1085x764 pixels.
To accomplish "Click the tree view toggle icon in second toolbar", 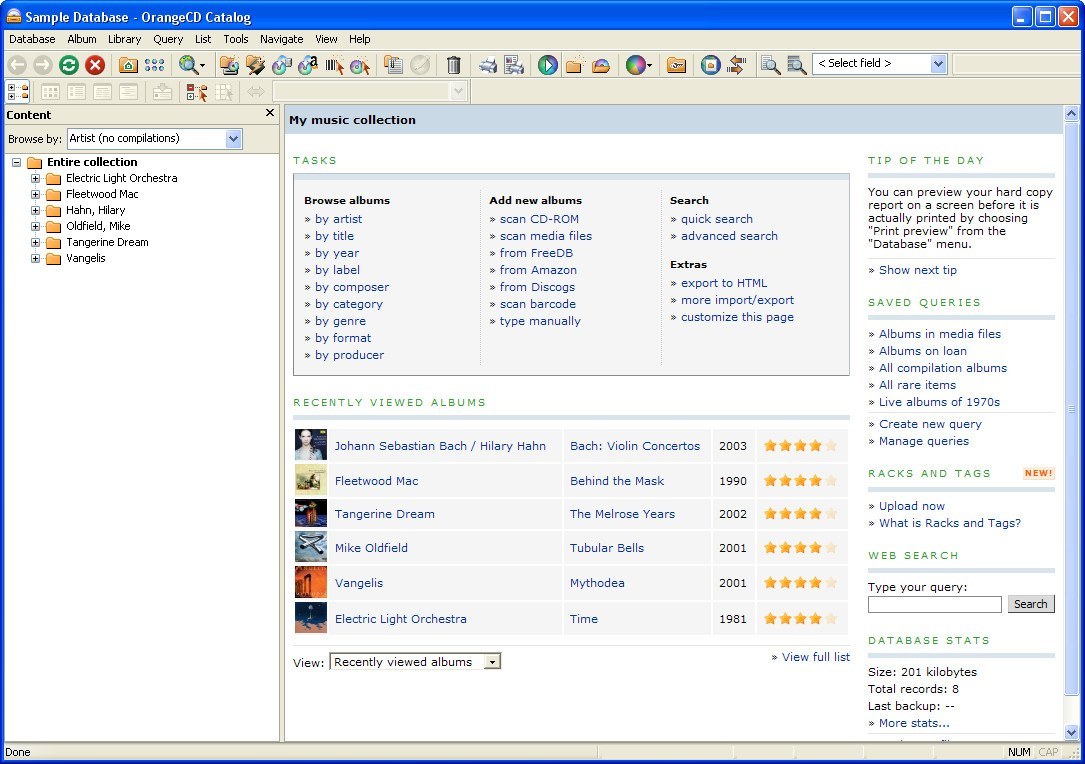I will click(17, 91).
